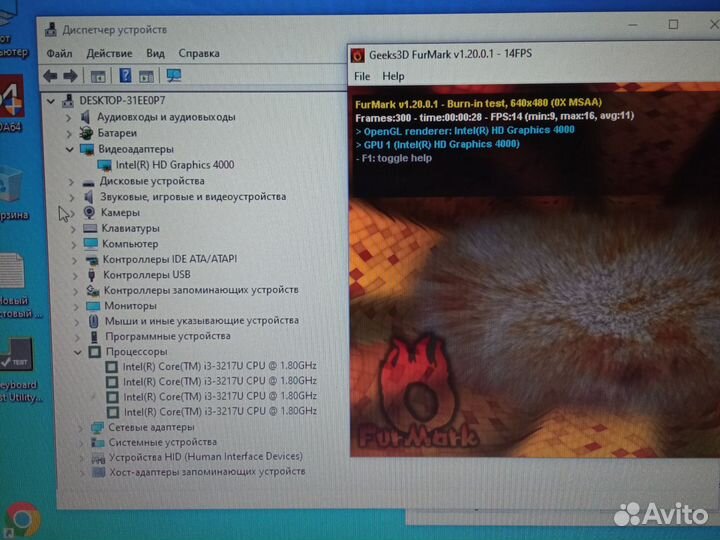Click the mouse icon beside Мыши и иные указывающие устройства

93,321
